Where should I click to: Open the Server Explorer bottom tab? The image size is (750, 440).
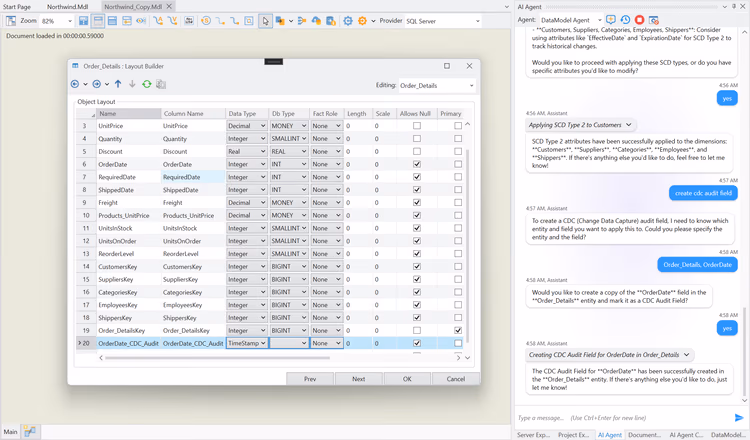[x=533, y=435]
